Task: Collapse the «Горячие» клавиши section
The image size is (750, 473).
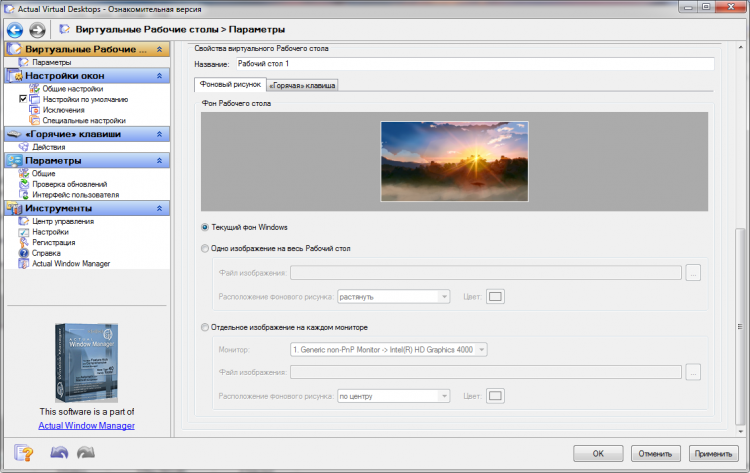Action: pos(160,134)
